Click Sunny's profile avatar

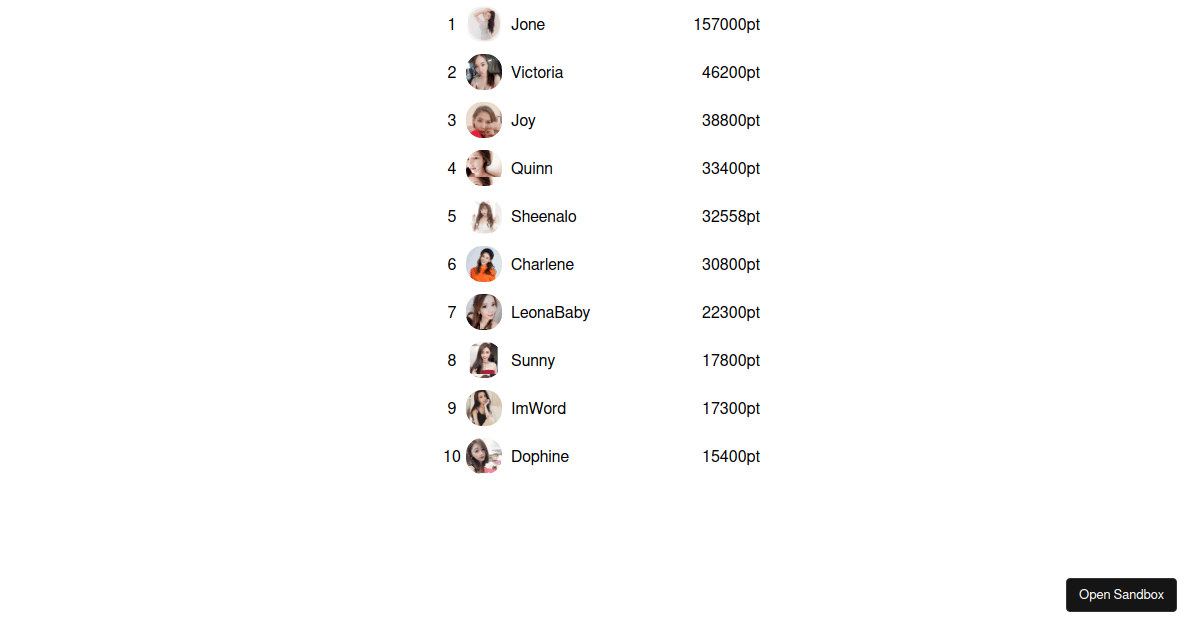[484, 360]
